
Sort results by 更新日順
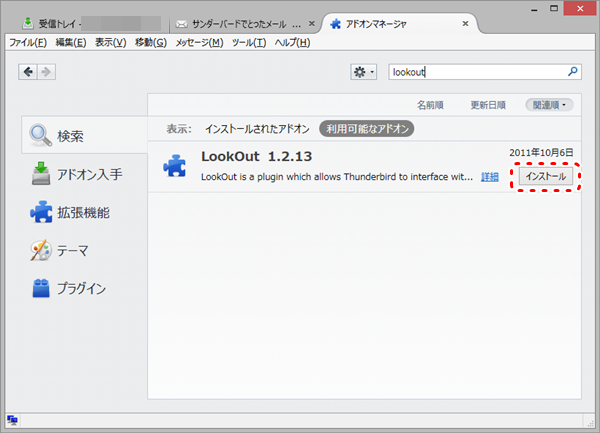click(488, 105)
